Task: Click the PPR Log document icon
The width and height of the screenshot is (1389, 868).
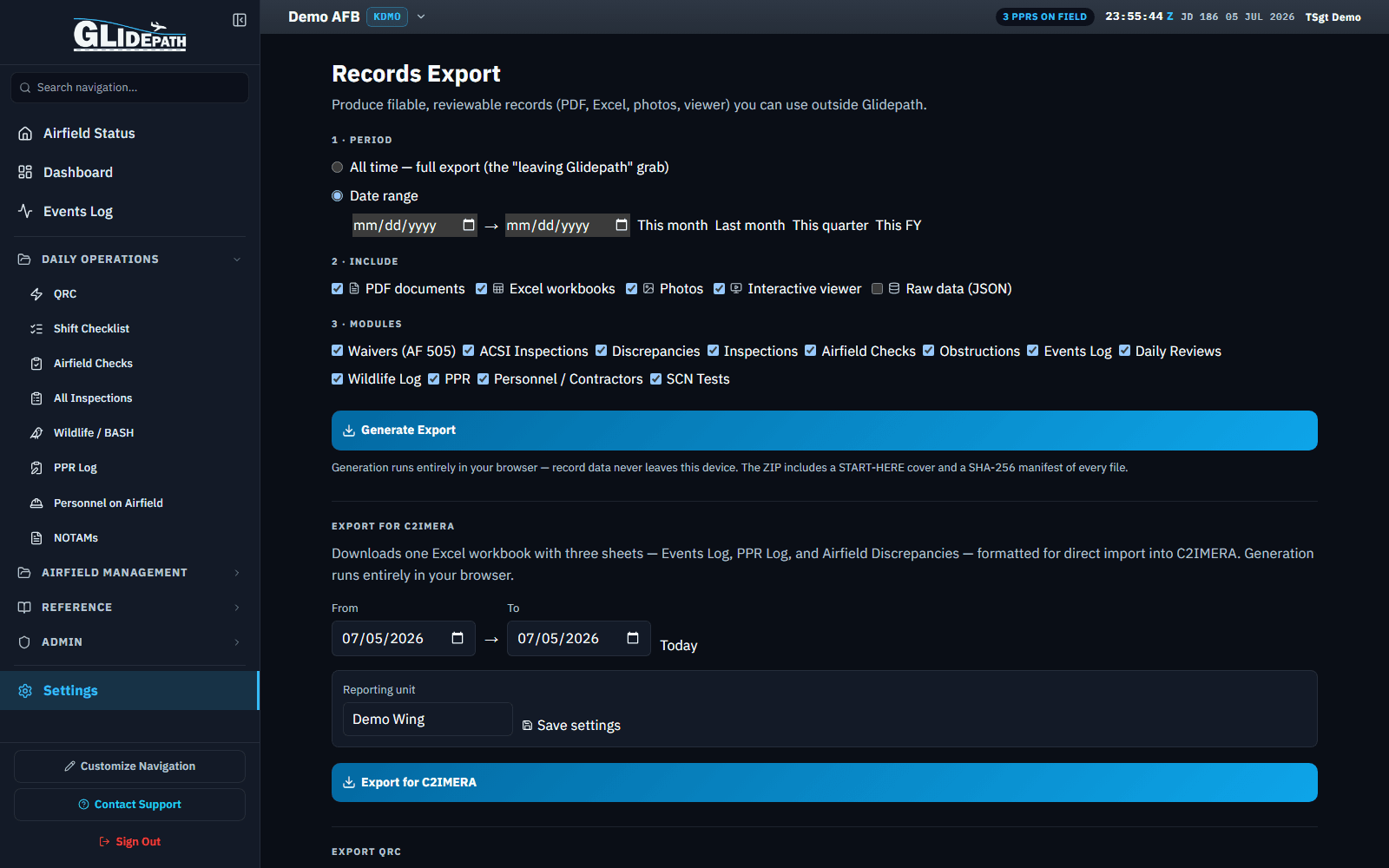Action: (36, 468)
